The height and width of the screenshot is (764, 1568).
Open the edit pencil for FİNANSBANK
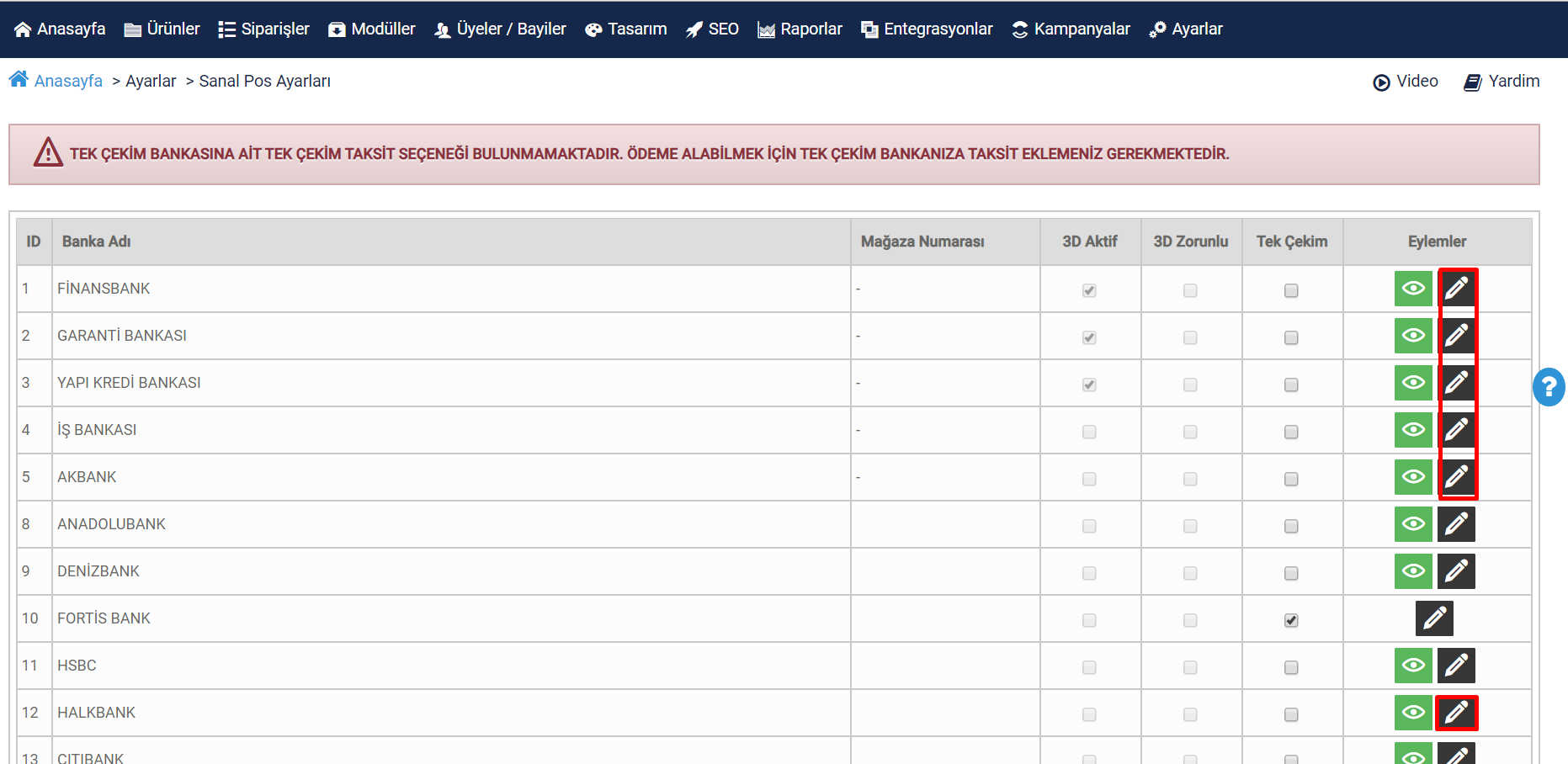tap(1457, 289)
